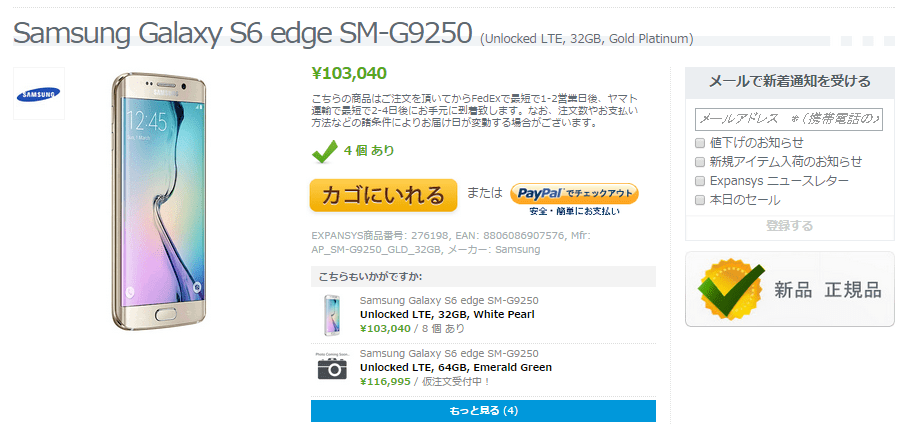Click the 安全・簡単にお支払い text under PayPal

point(574,211)
